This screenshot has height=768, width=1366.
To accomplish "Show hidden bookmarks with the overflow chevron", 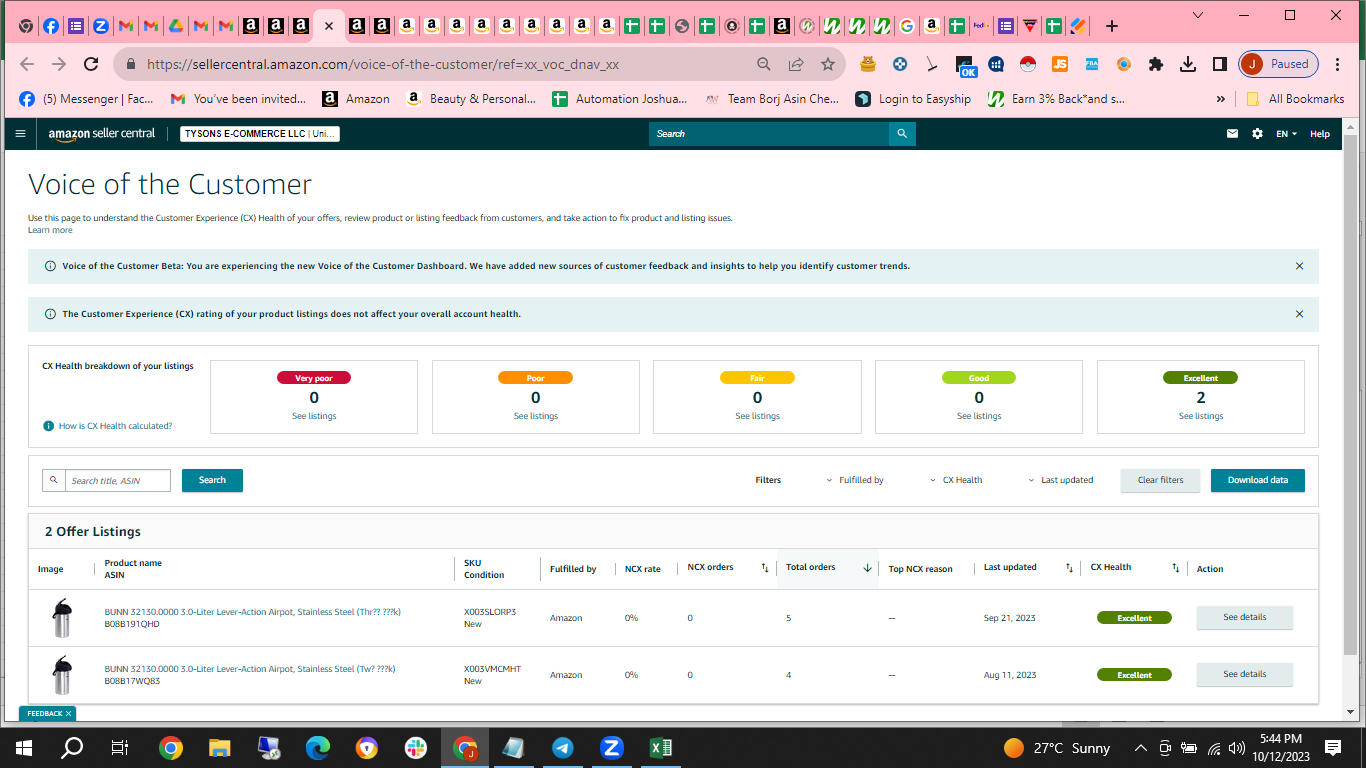I will 1220,99.
